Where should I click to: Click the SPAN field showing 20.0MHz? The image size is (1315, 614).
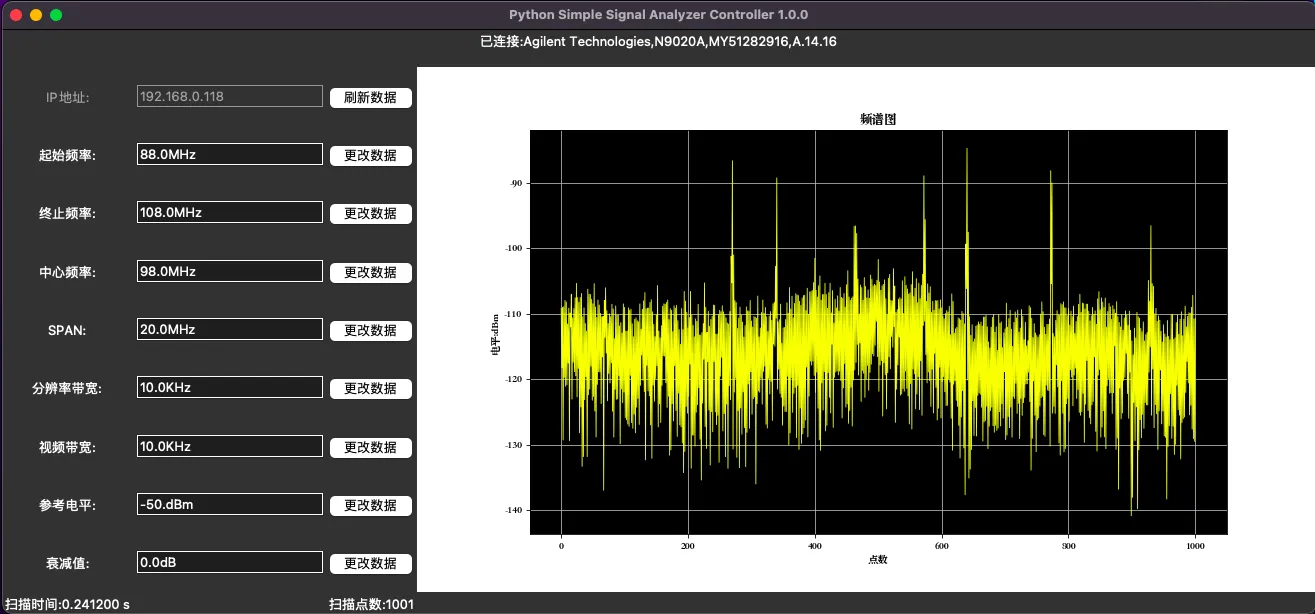pyautogui.click(x=230, y=329)
